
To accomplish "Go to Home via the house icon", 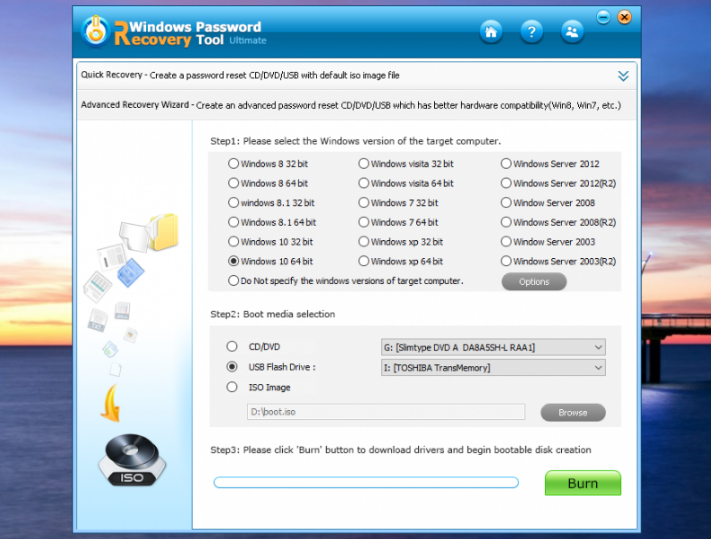I will pos(491,32).
